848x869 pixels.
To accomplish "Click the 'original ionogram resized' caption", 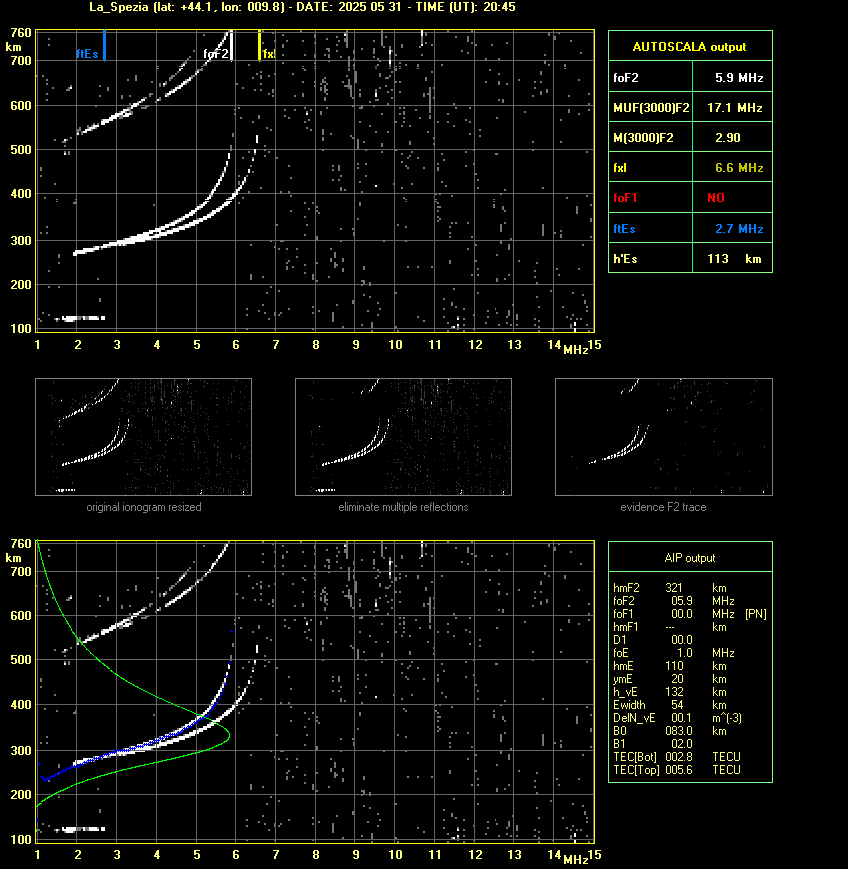I will pyautogui.click(x=144, y=507).
